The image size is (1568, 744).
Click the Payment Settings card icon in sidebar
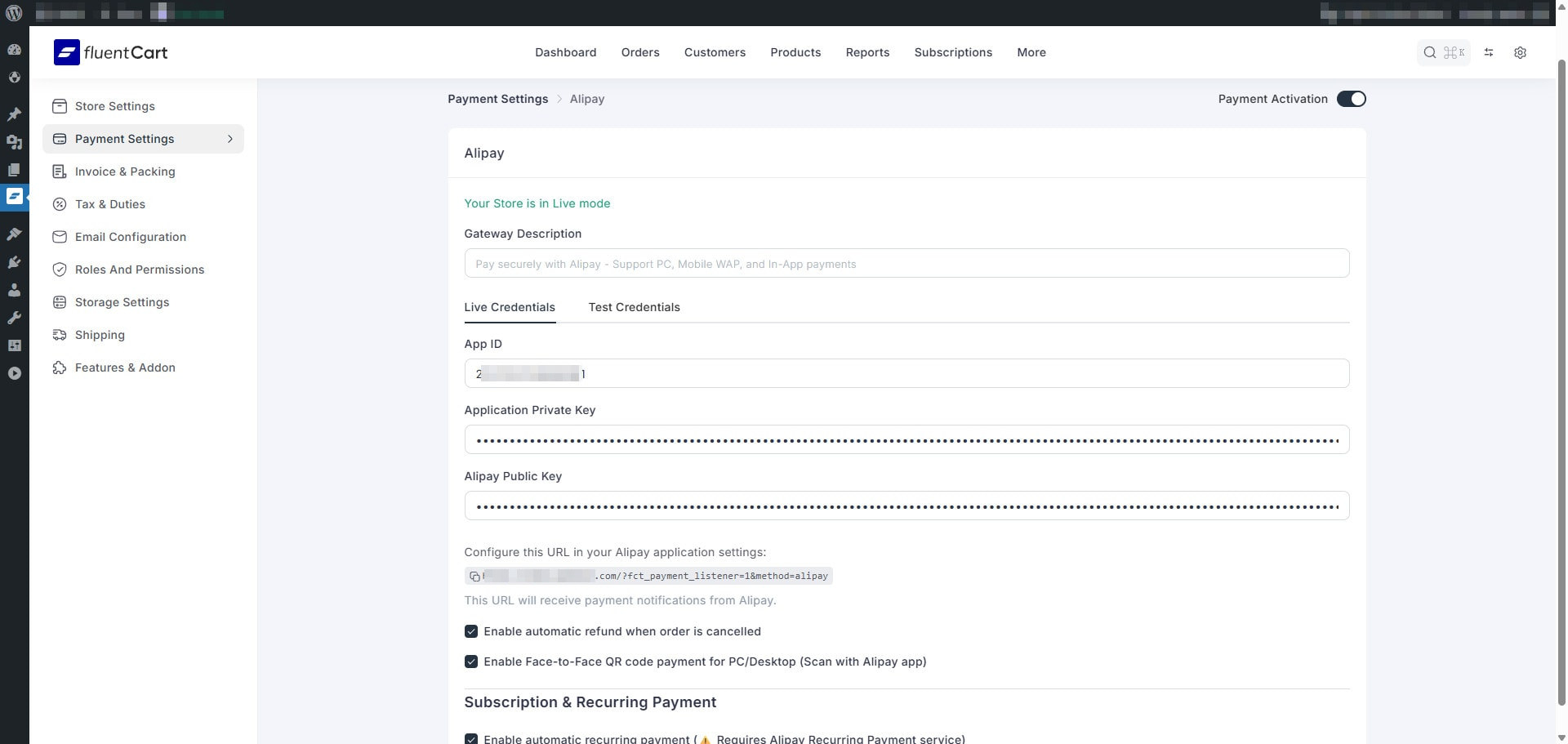[x=59, y=139]
